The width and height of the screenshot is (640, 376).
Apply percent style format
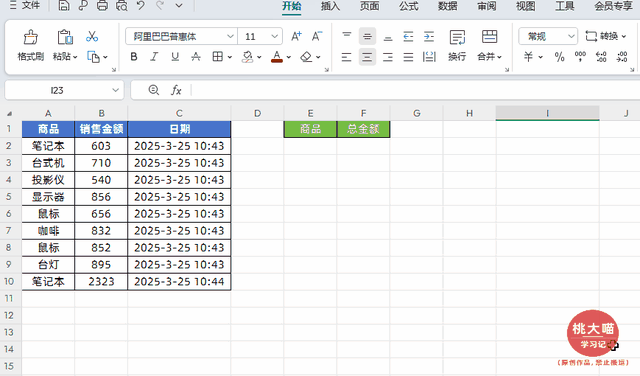click(559, 57)
